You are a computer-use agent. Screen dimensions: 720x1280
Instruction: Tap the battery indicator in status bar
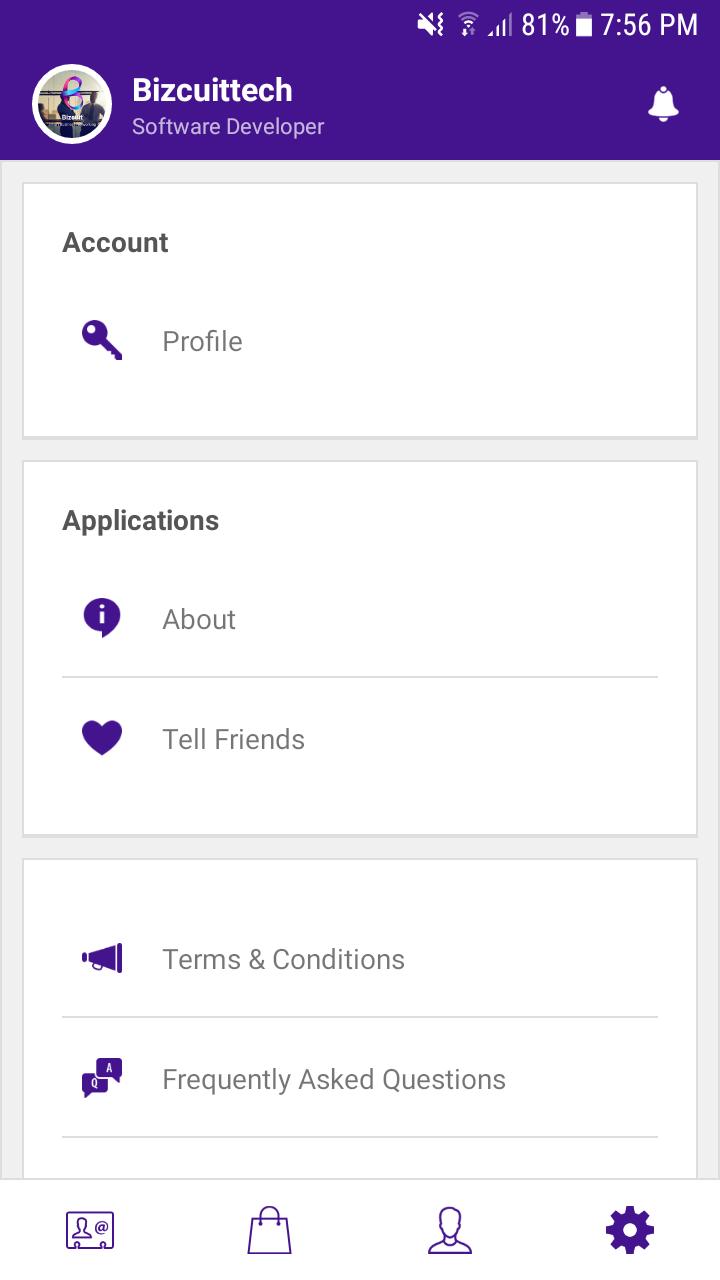click(x=585, y=24)
